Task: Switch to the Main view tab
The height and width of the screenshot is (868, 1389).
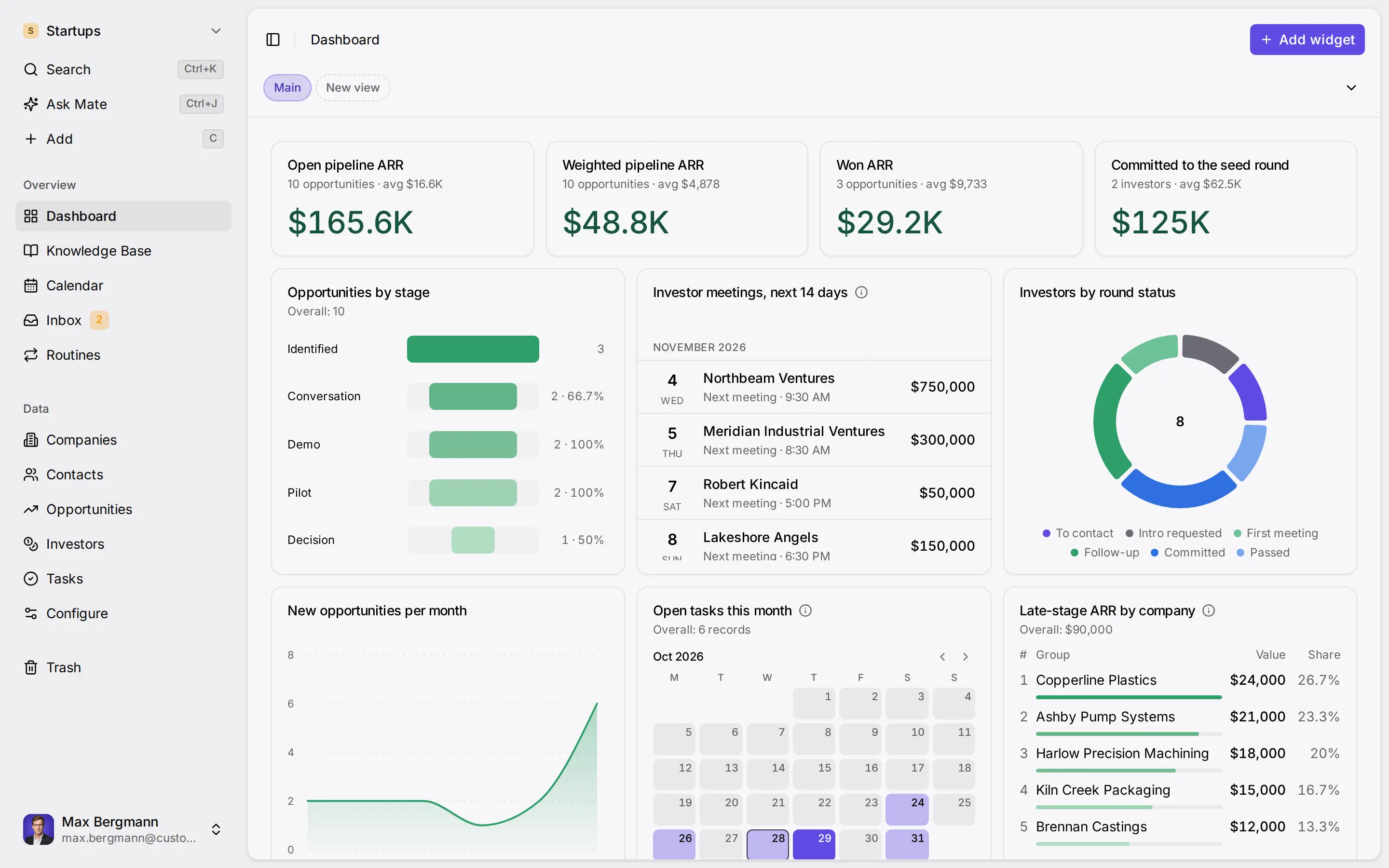Action: pyautogui.click(x=287, y=88)
